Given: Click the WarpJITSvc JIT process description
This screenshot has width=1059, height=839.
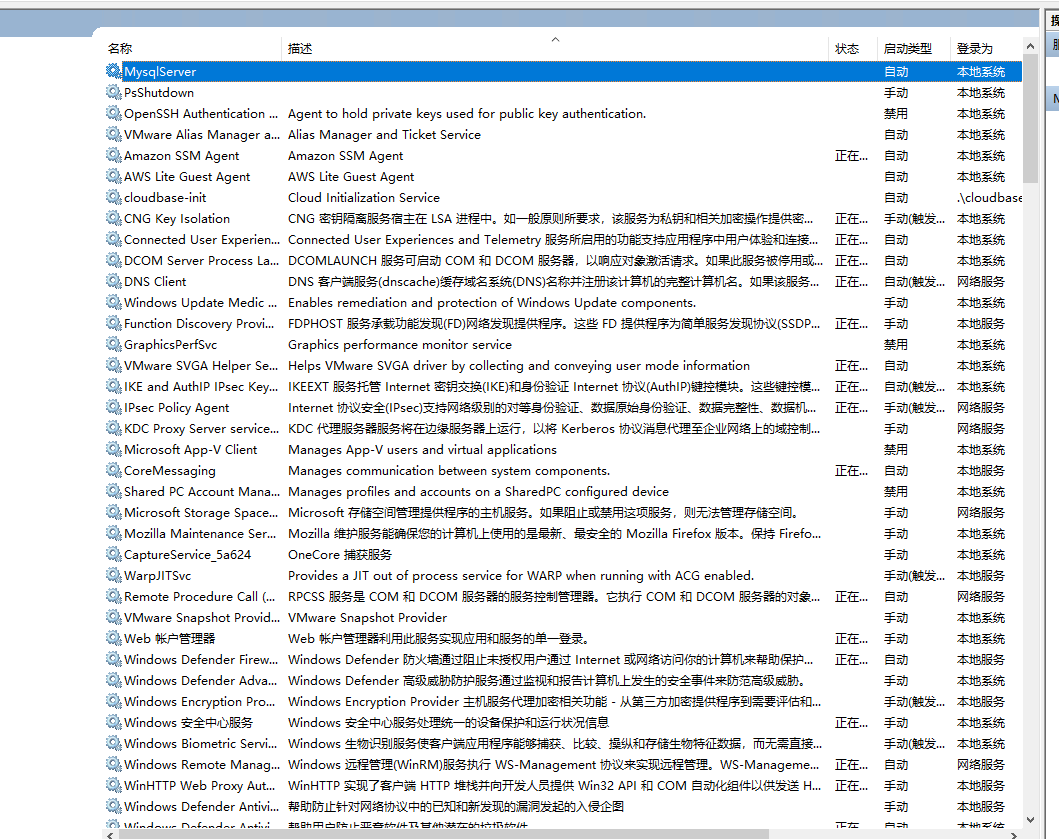Looking at the screenshot, I should tap(521, 576).
